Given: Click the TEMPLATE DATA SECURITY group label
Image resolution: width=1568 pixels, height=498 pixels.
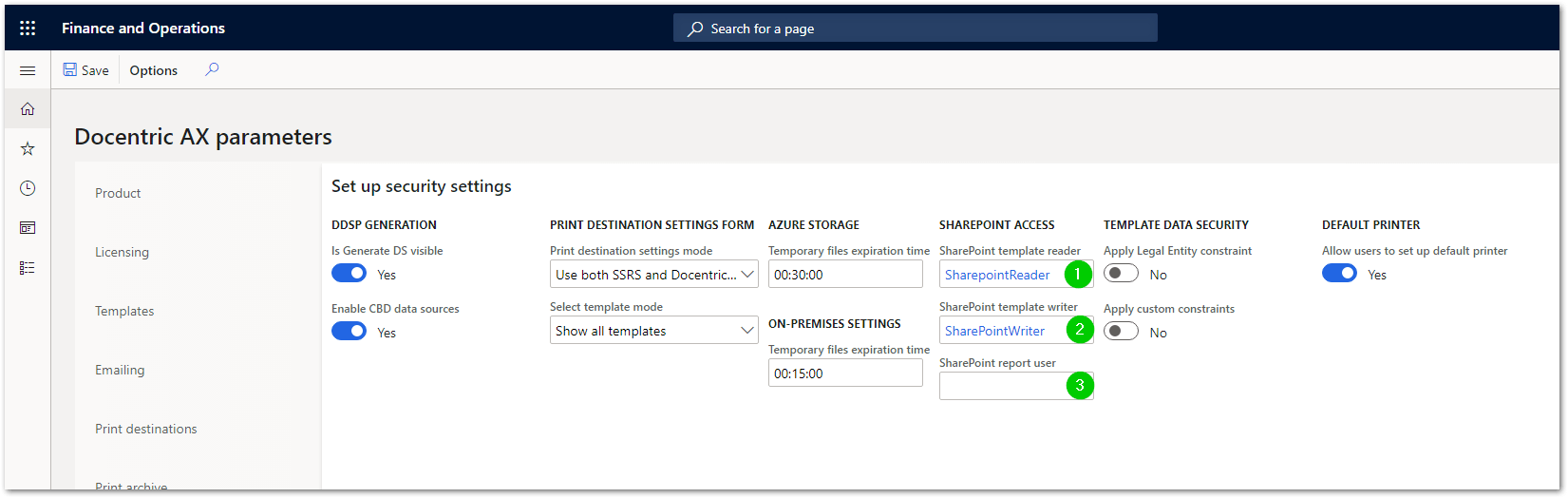Looking at the screenshot, I should [x=1176, y=225].
